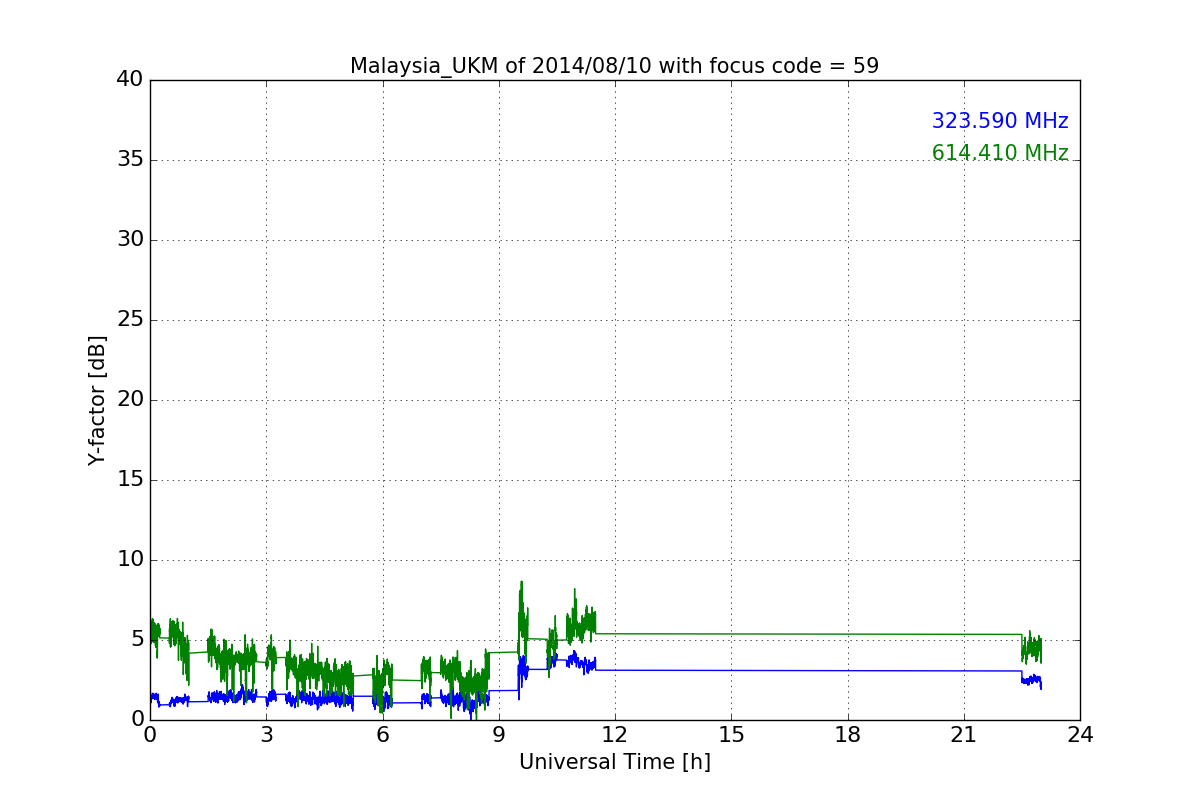
Task: Click the y-axis tick label 25
Action: (x=130, y=320)
